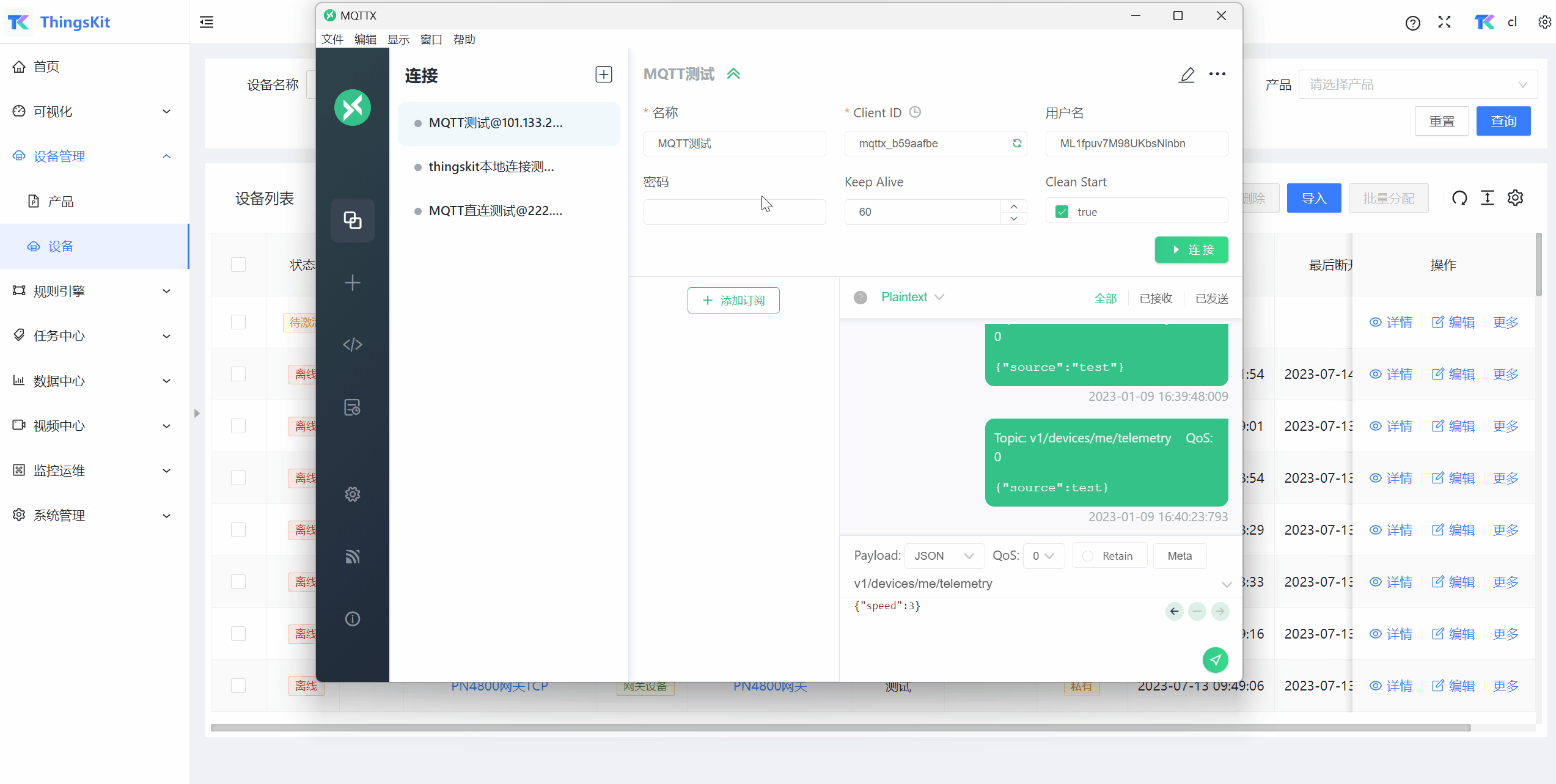
Task: Increase Keep Alive with up stepper arrow
Action: click(1014, 206)
